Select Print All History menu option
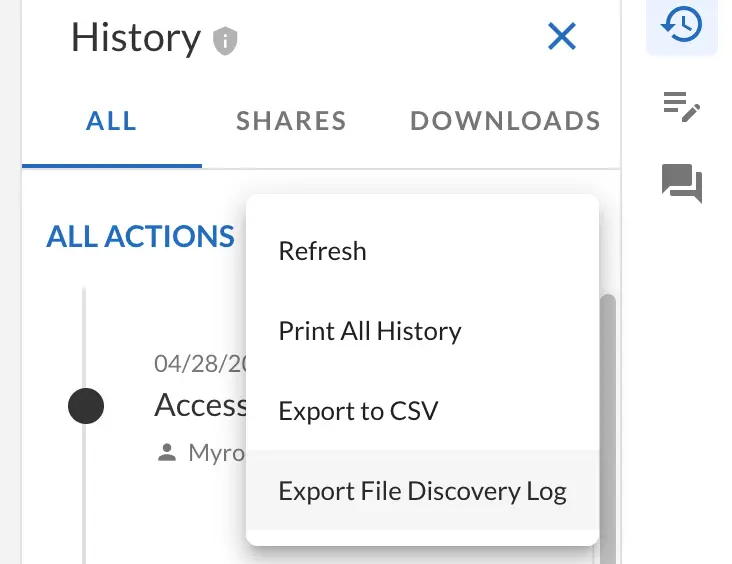This screenshot has height=564, width=732. point(370,331)
